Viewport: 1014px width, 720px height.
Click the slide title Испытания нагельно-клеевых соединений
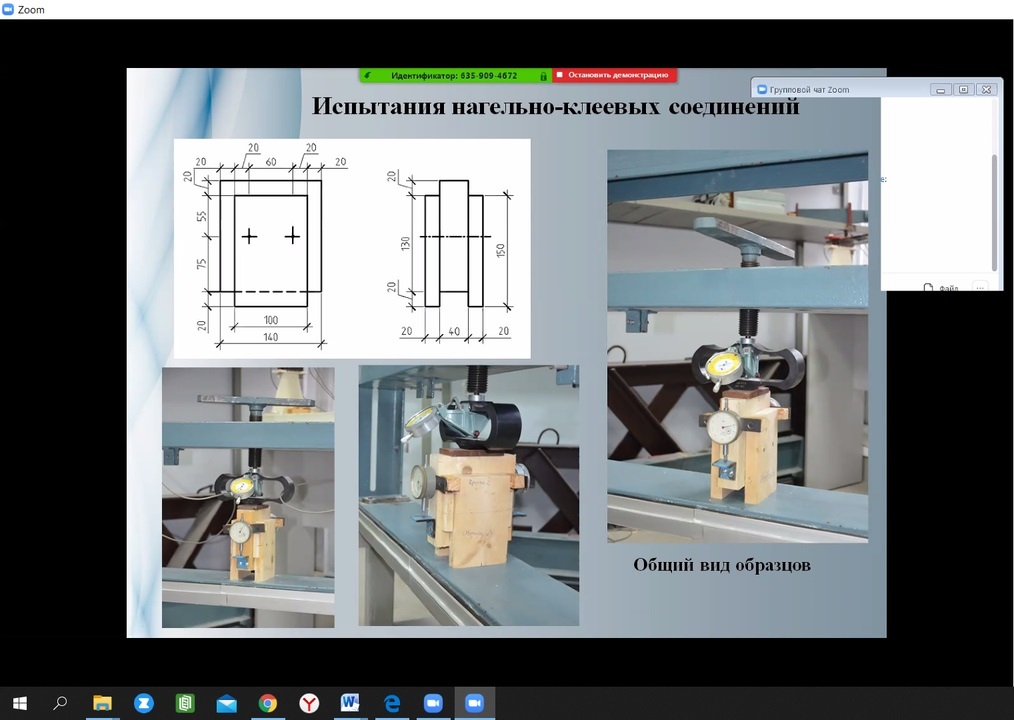[556, 105]
